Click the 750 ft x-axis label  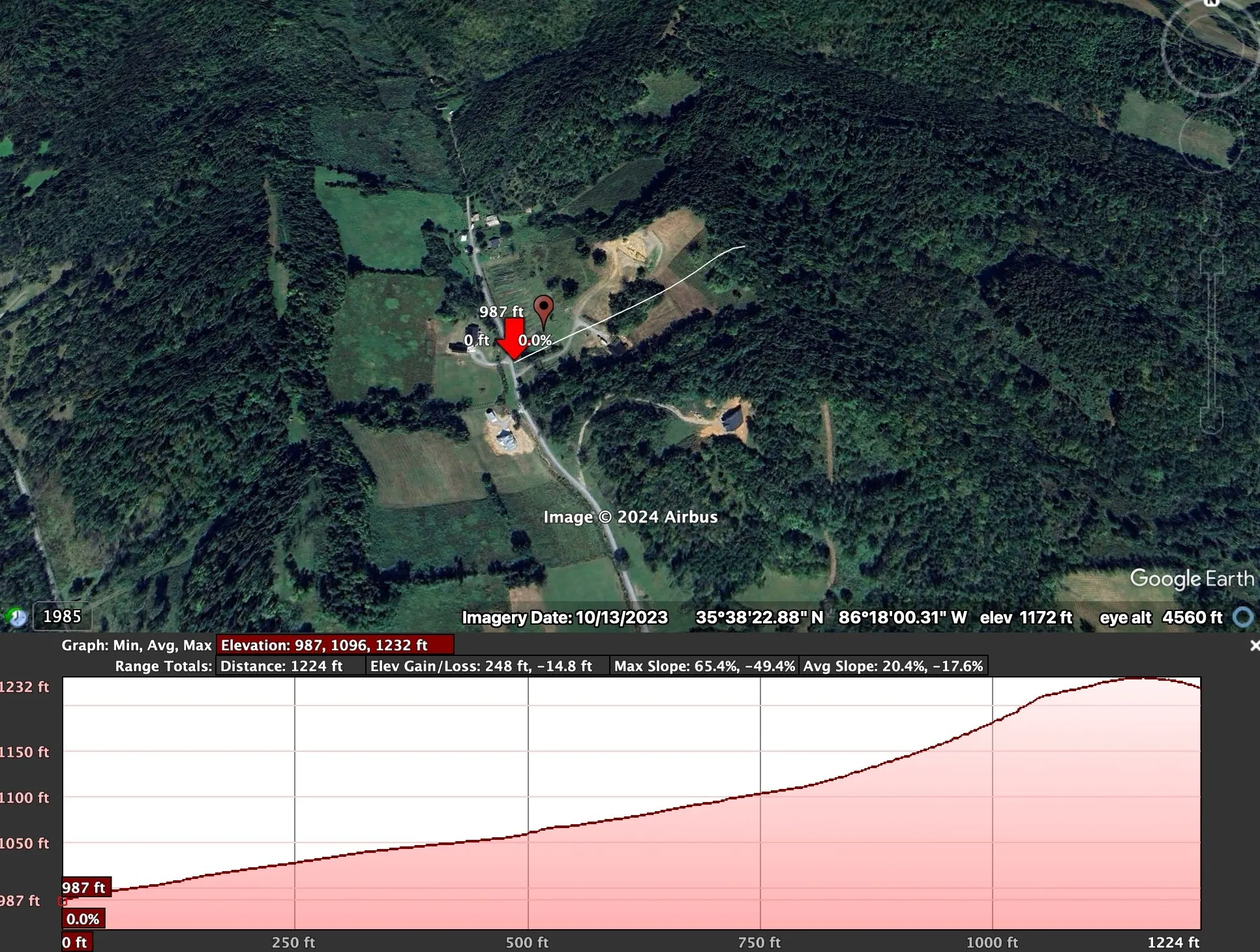pyautogui.click(x=759, y=942)
